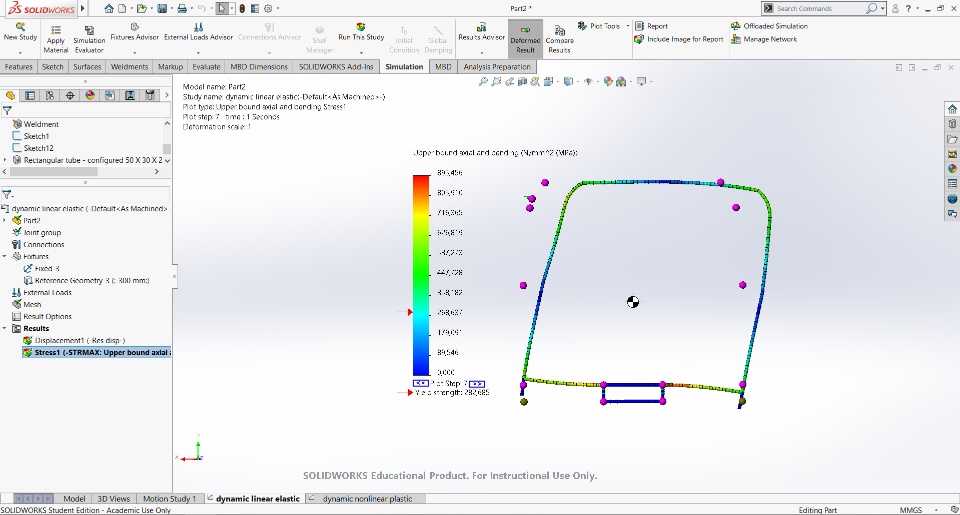960x515 pixels.
Task: Click the Report button
Action: [x=651, y=26]
